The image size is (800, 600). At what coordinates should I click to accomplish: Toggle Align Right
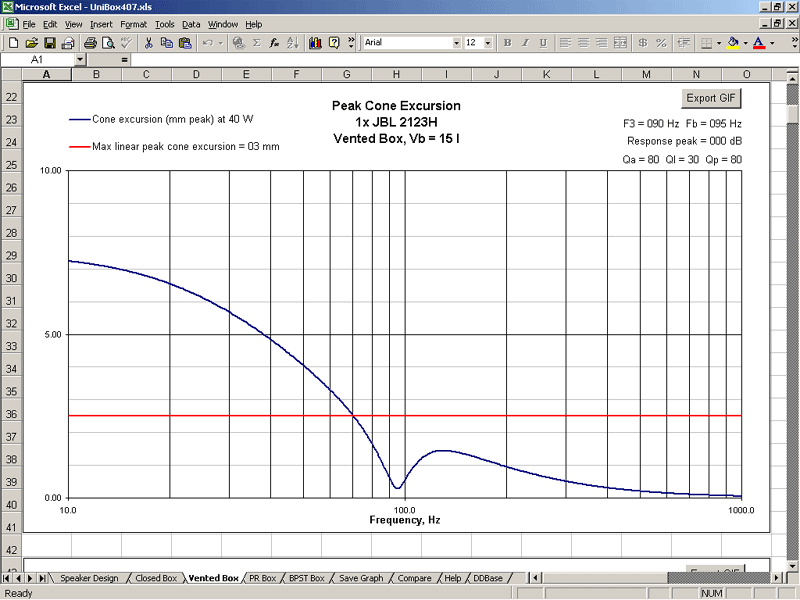point(602,43)
